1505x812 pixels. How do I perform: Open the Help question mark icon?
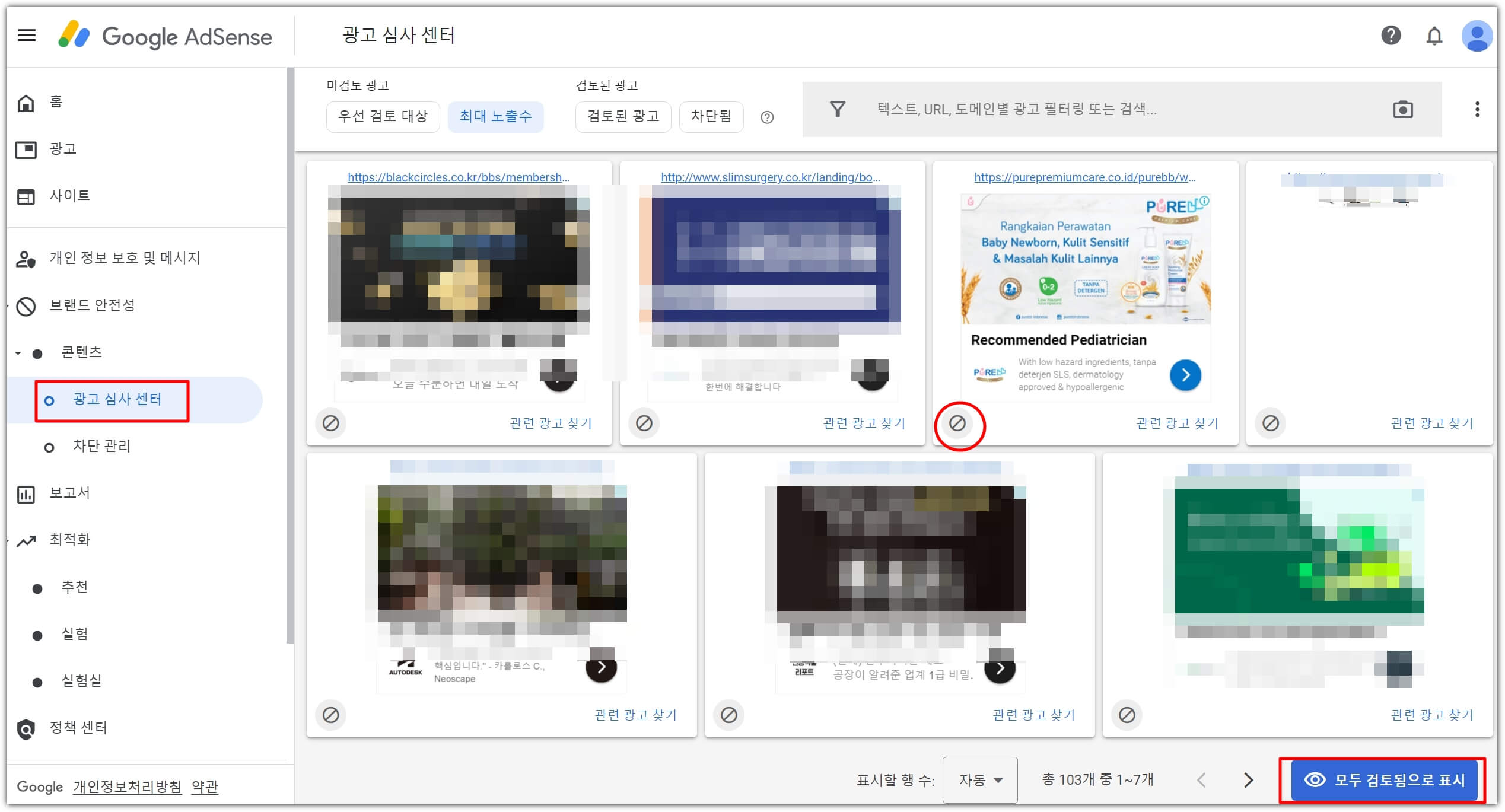tap(1391, 36)
